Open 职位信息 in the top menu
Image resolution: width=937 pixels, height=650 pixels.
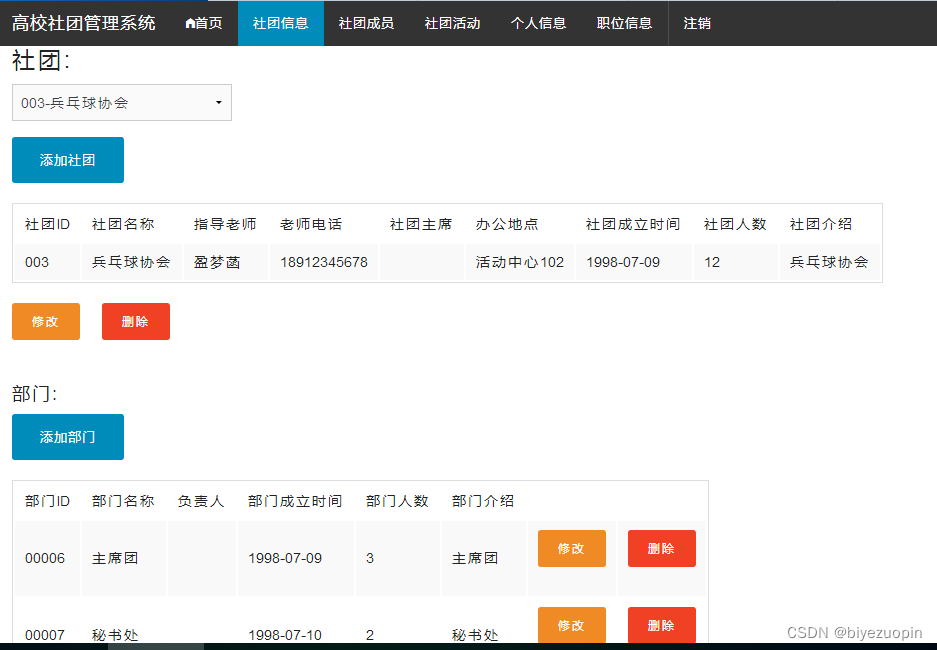pos(624,23)
